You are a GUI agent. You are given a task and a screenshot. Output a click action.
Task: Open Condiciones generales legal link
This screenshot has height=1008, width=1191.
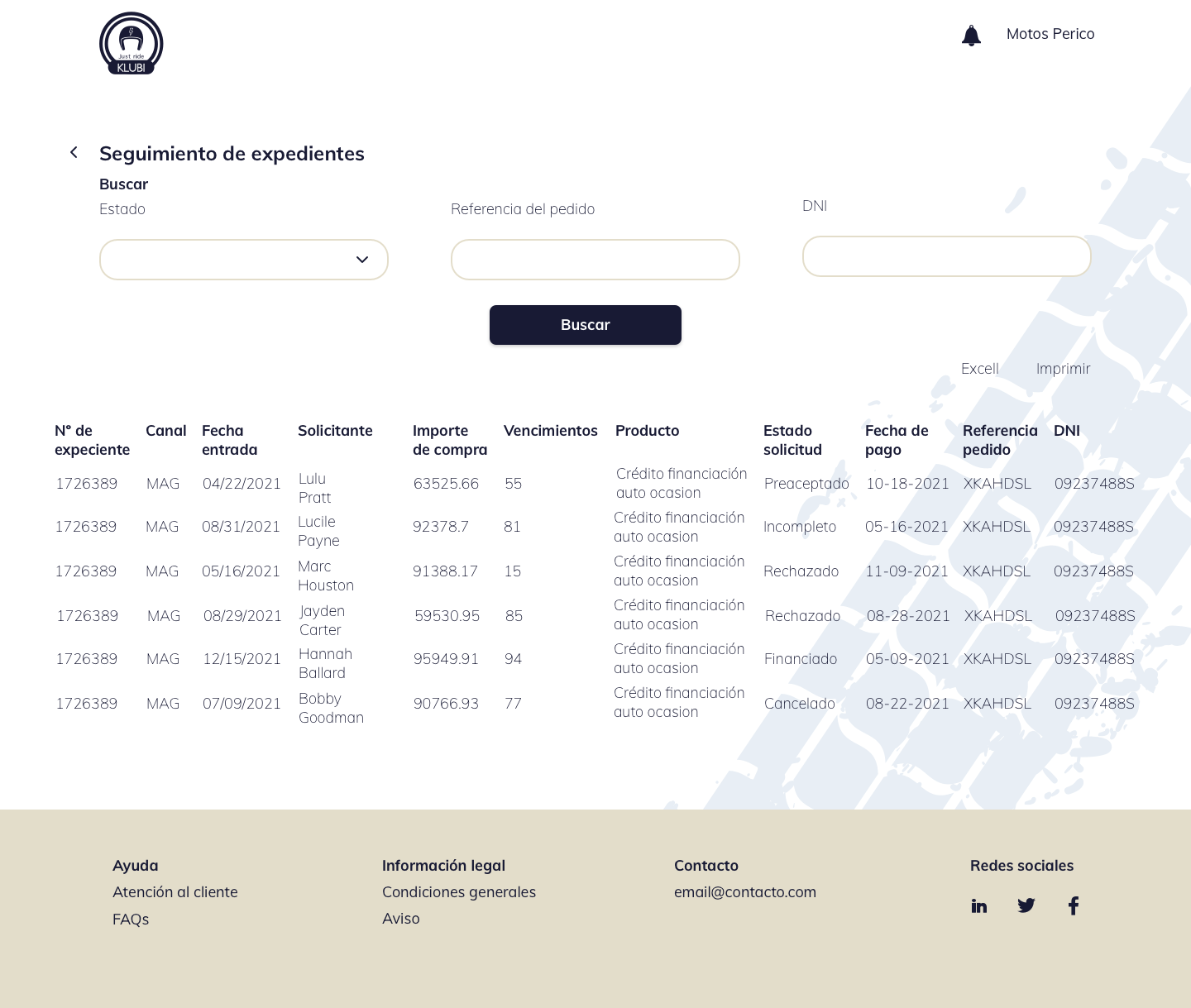458,892
